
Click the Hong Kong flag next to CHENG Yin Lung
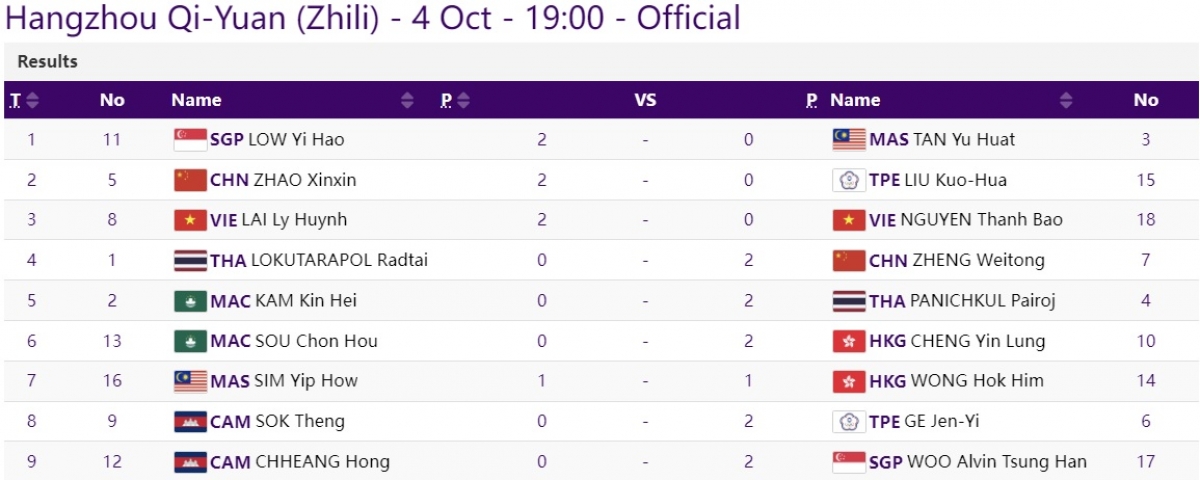coord(849,341)
